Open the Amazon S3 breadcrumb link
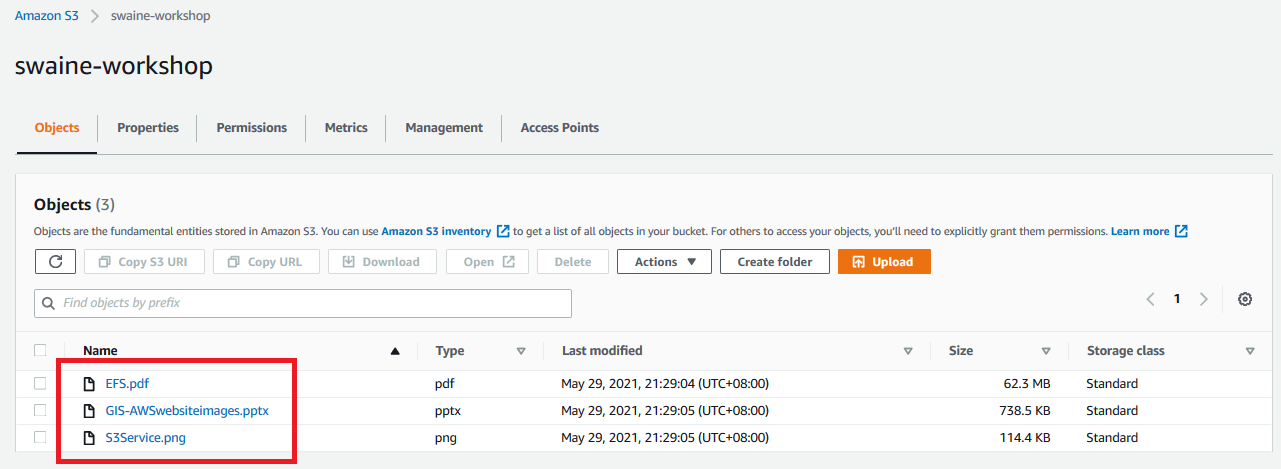This screenshot has height=469, width=1281. coord(45,16)
